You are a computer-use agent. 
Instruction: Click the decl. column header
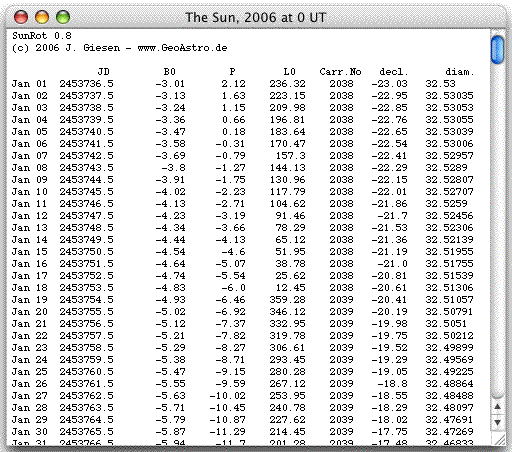393,72
